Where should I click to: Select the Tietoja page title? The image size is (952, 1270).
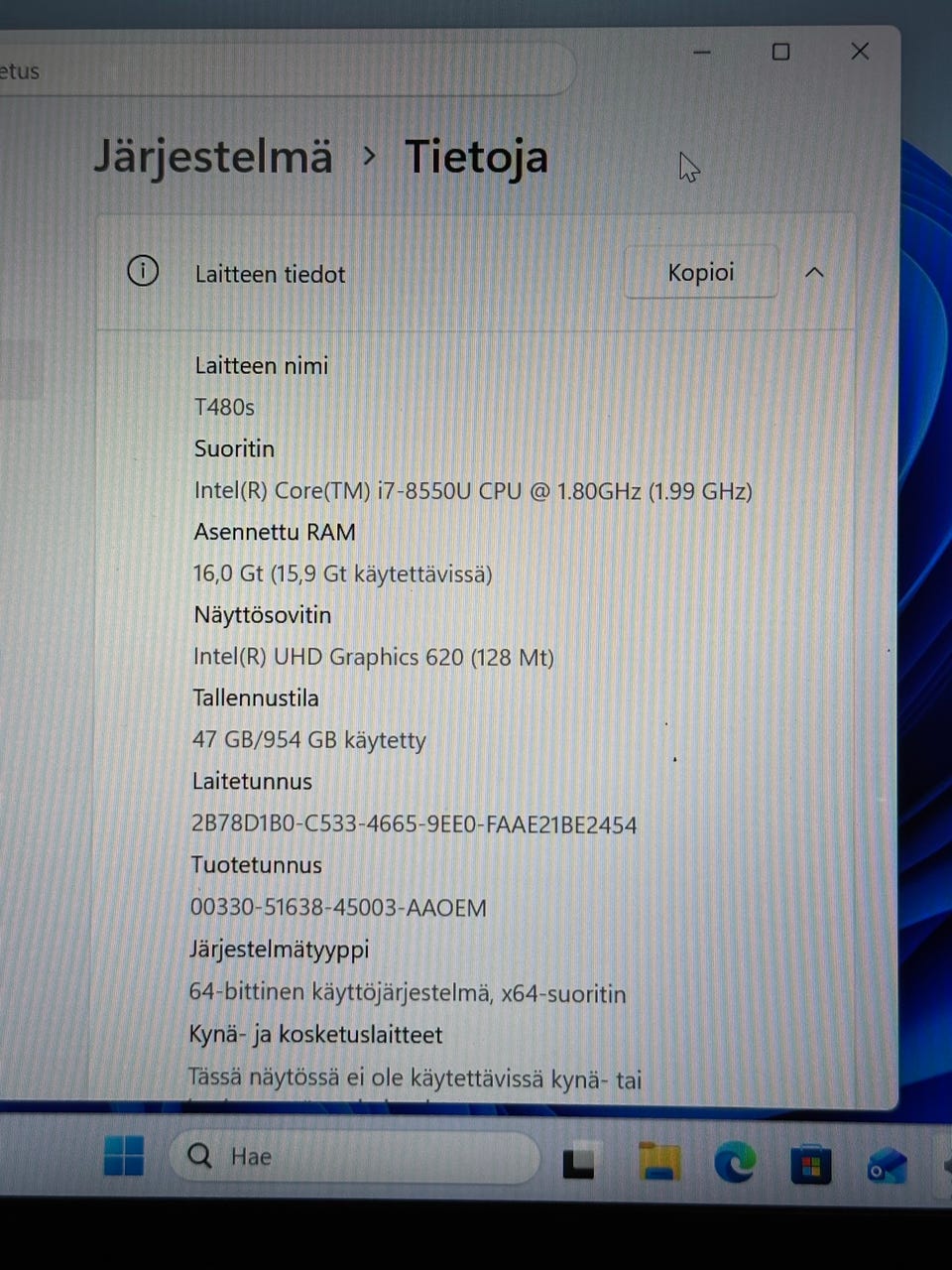476,158
